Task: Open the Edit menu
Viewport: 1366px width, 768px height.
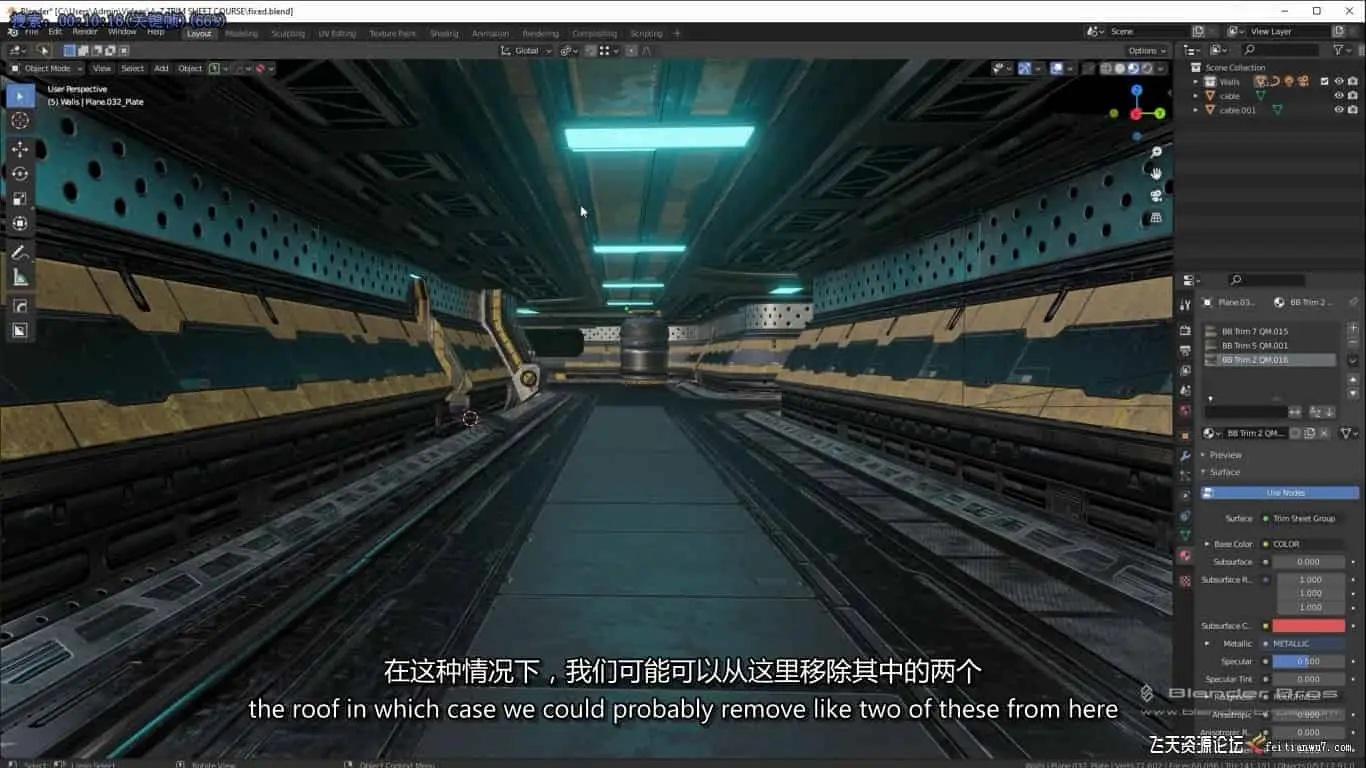Action: pyautogui.click(x=56, y=32)
